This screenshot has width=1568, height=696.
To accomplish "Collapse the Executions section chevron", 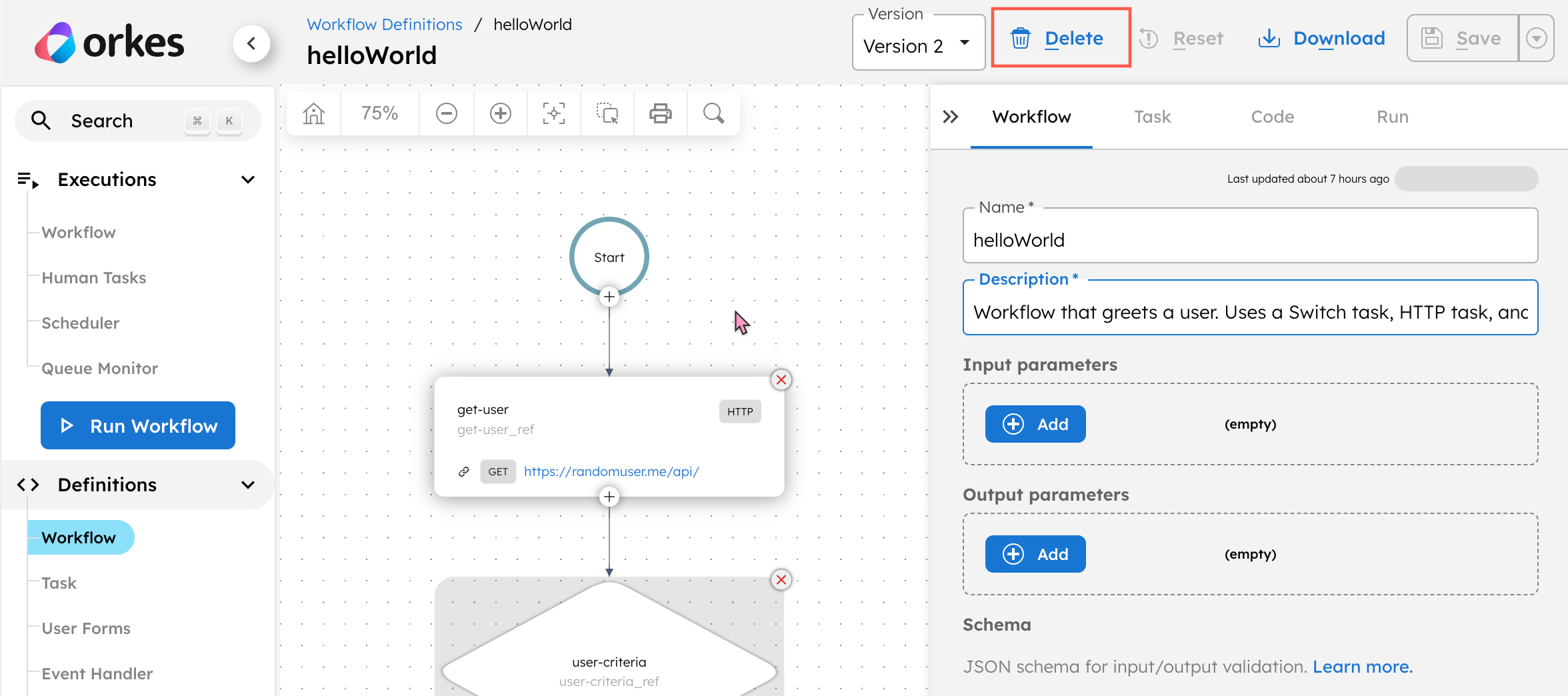I will pos(248,180).
